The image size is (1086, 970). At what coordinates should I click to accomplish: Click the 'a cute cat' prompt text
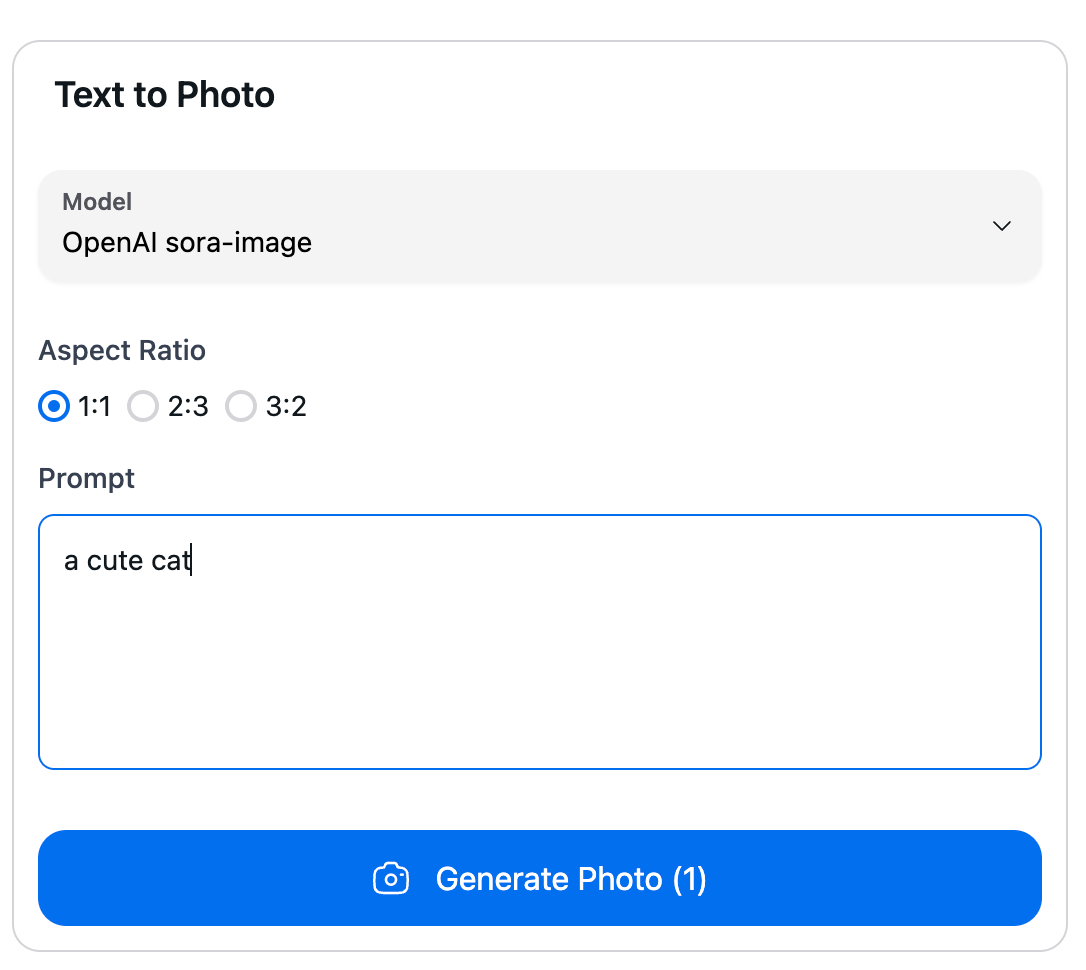tap(127, 561)
